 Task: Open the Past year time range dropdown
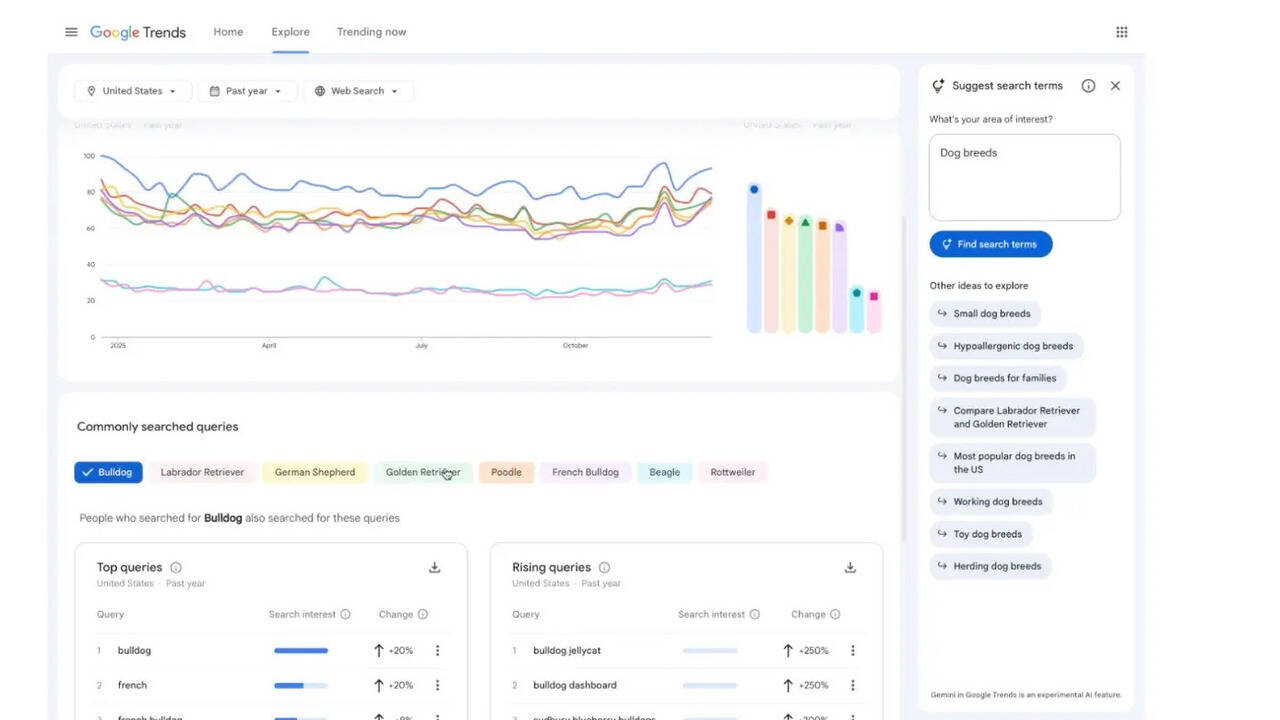(x=246, y=90)
